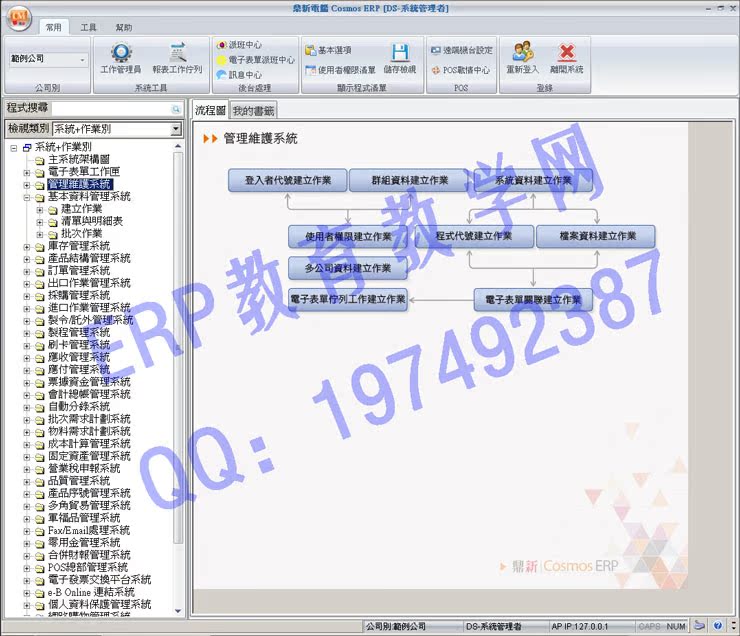
Task: Click the 程式搜尋 input field
Action: [x=111, y=109]
